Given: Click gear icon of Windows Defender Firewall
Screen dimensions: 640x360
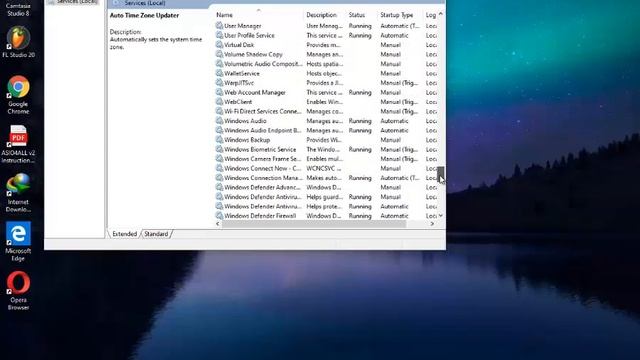Looking at the screenshot, I should 219,216.
